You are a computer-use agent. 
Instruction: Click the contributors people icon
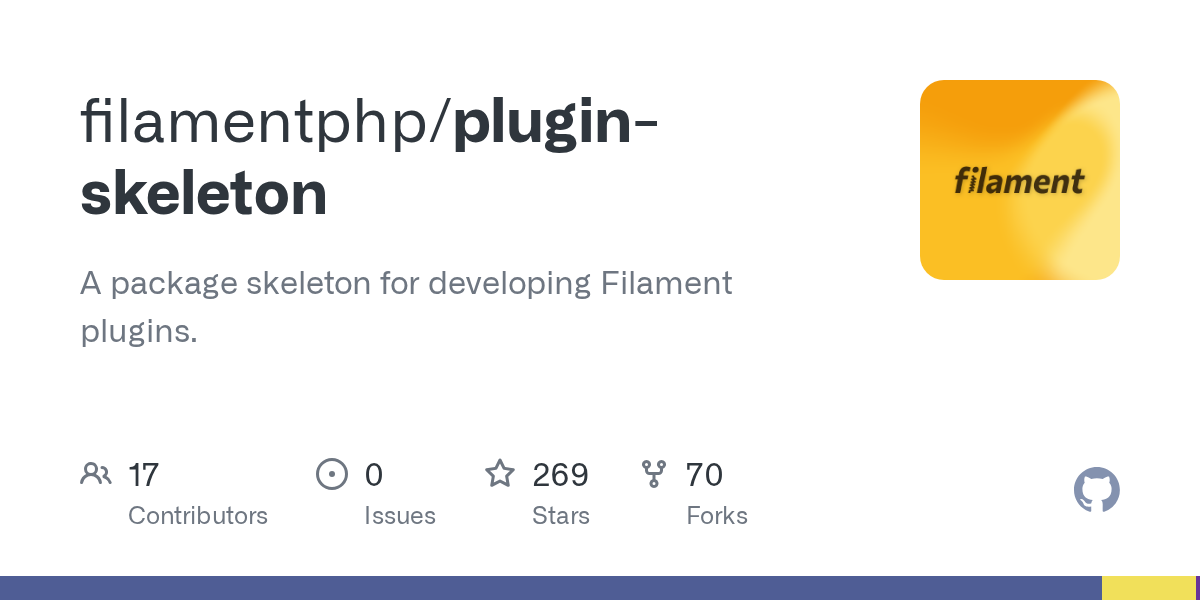[96, 473]
